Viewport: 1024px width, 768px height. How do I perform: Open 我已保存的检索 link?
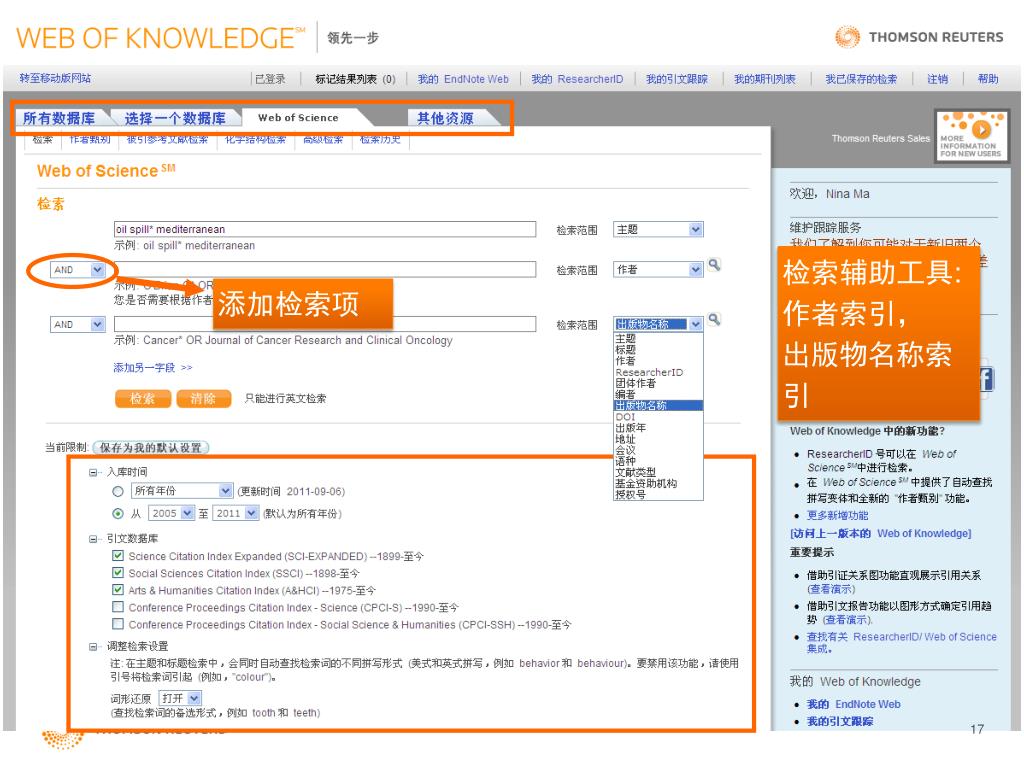pos(861,79)
